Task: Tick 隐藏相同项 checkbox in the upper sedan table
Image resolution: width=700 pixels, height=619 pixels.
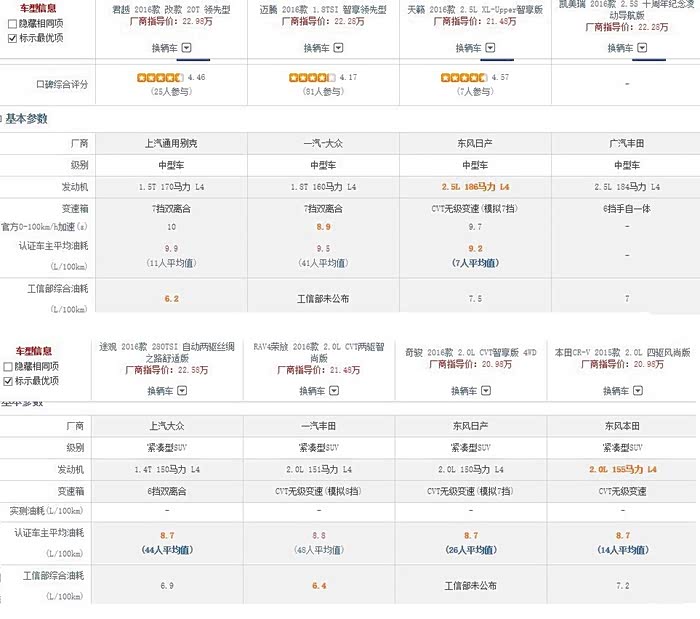Action: point(12,24)
